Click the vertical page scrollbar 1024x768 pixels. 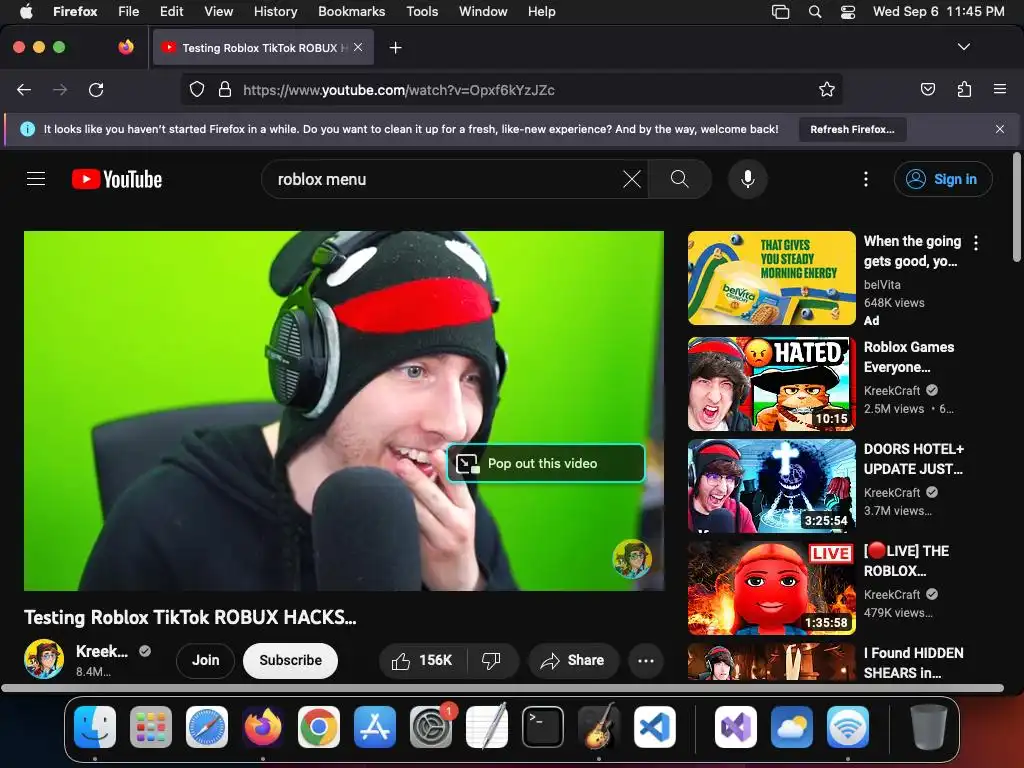[x=1017, y=208]
